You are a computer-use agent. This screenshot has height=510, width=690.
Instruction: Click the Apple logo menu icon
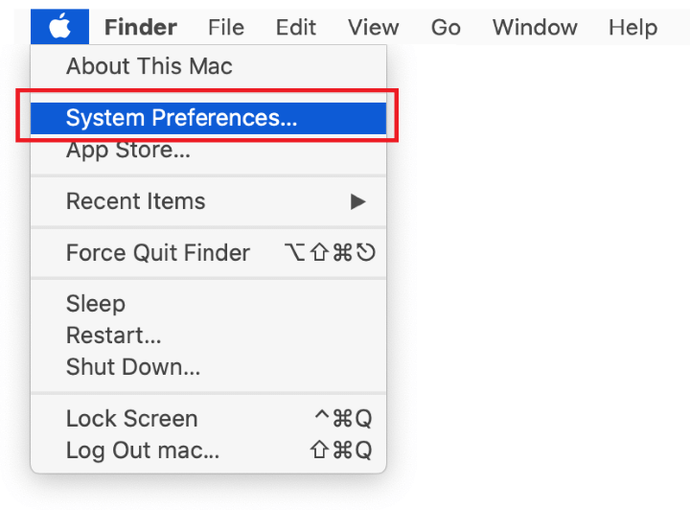click(x=60, y=27)
